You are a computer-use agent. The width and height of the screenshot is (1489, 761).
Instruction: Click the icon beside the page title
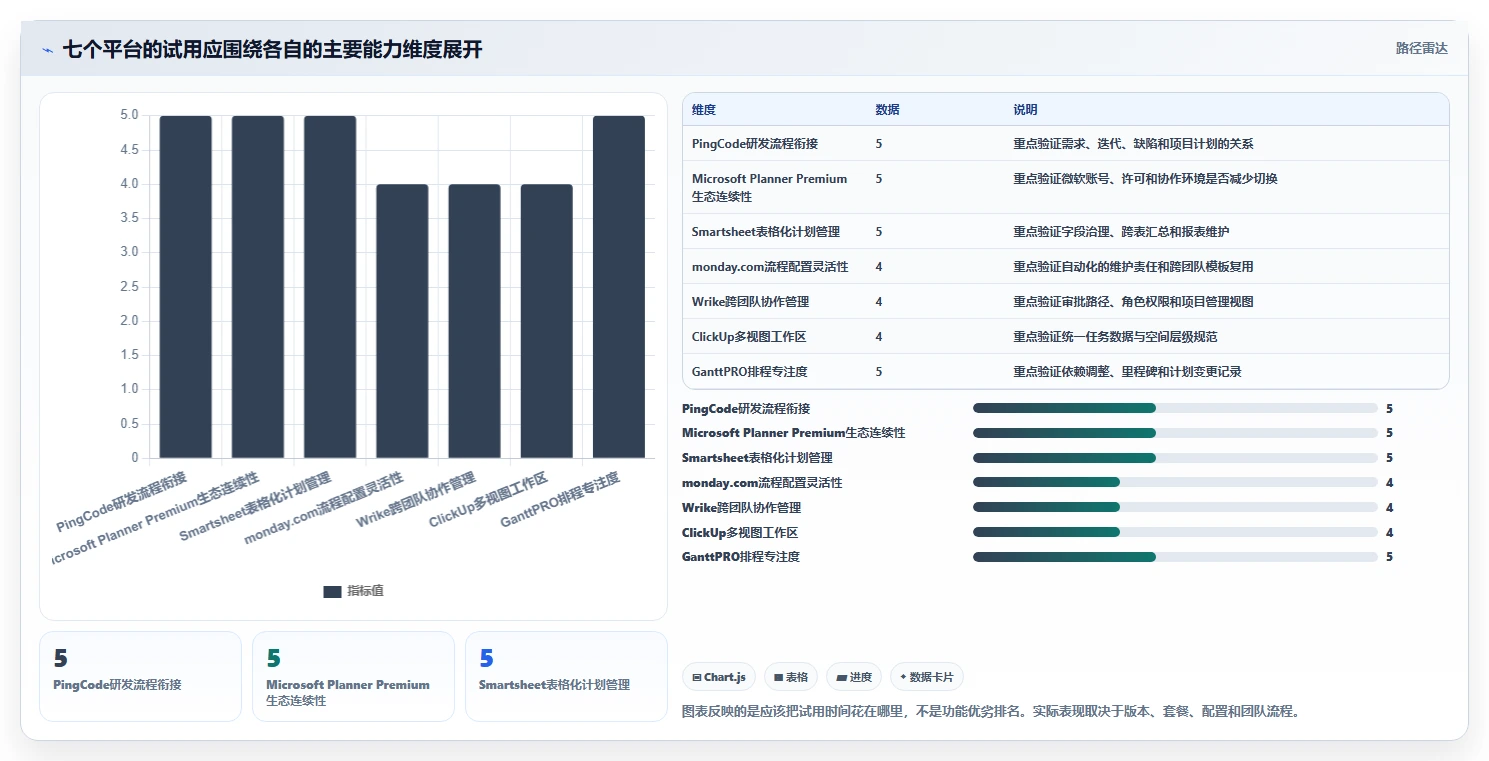pos(47,50)
